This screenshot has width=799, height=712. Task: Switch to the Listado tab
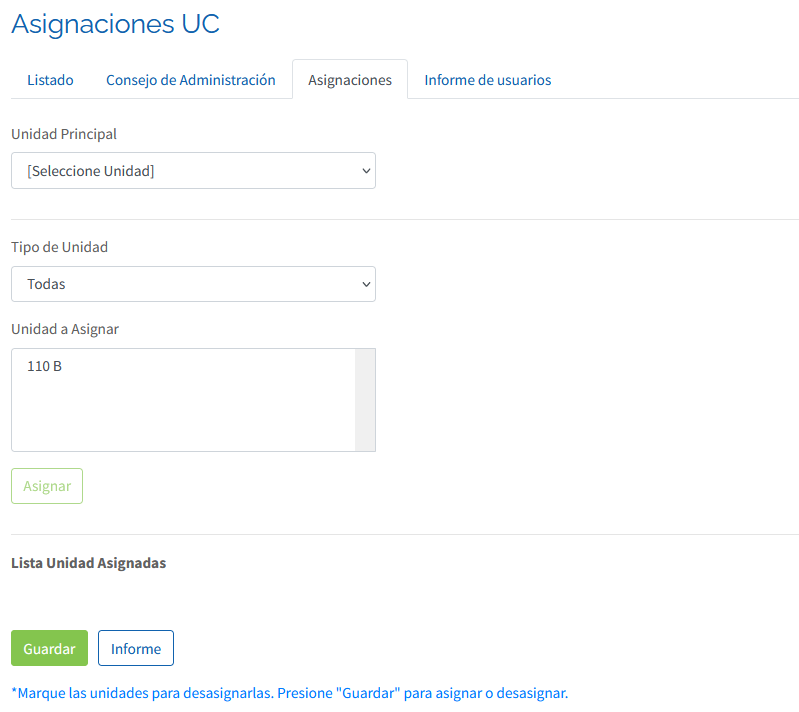[x=50, y=80]
